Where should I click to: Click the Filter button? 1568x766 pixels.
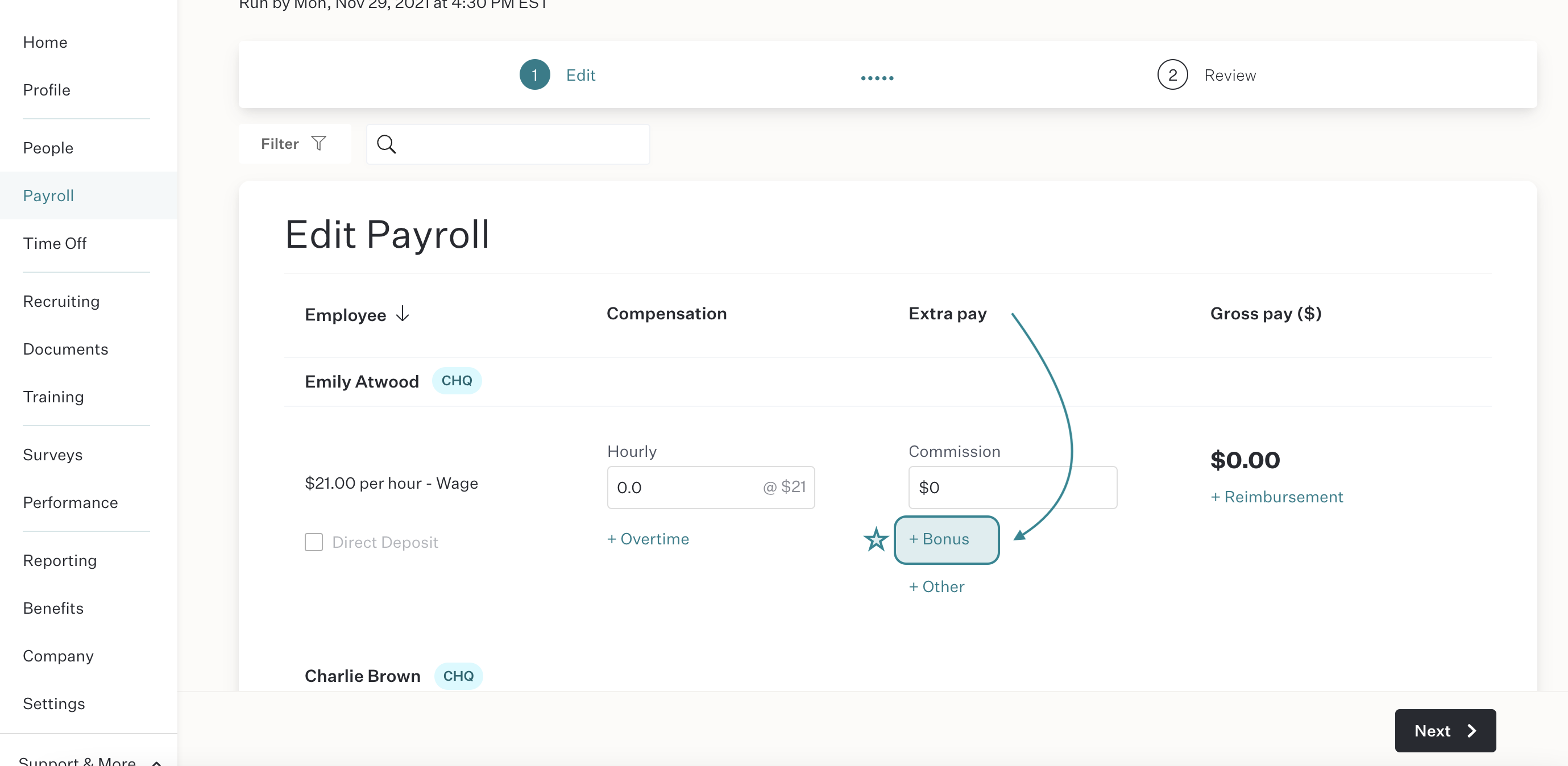click(294, 144)
